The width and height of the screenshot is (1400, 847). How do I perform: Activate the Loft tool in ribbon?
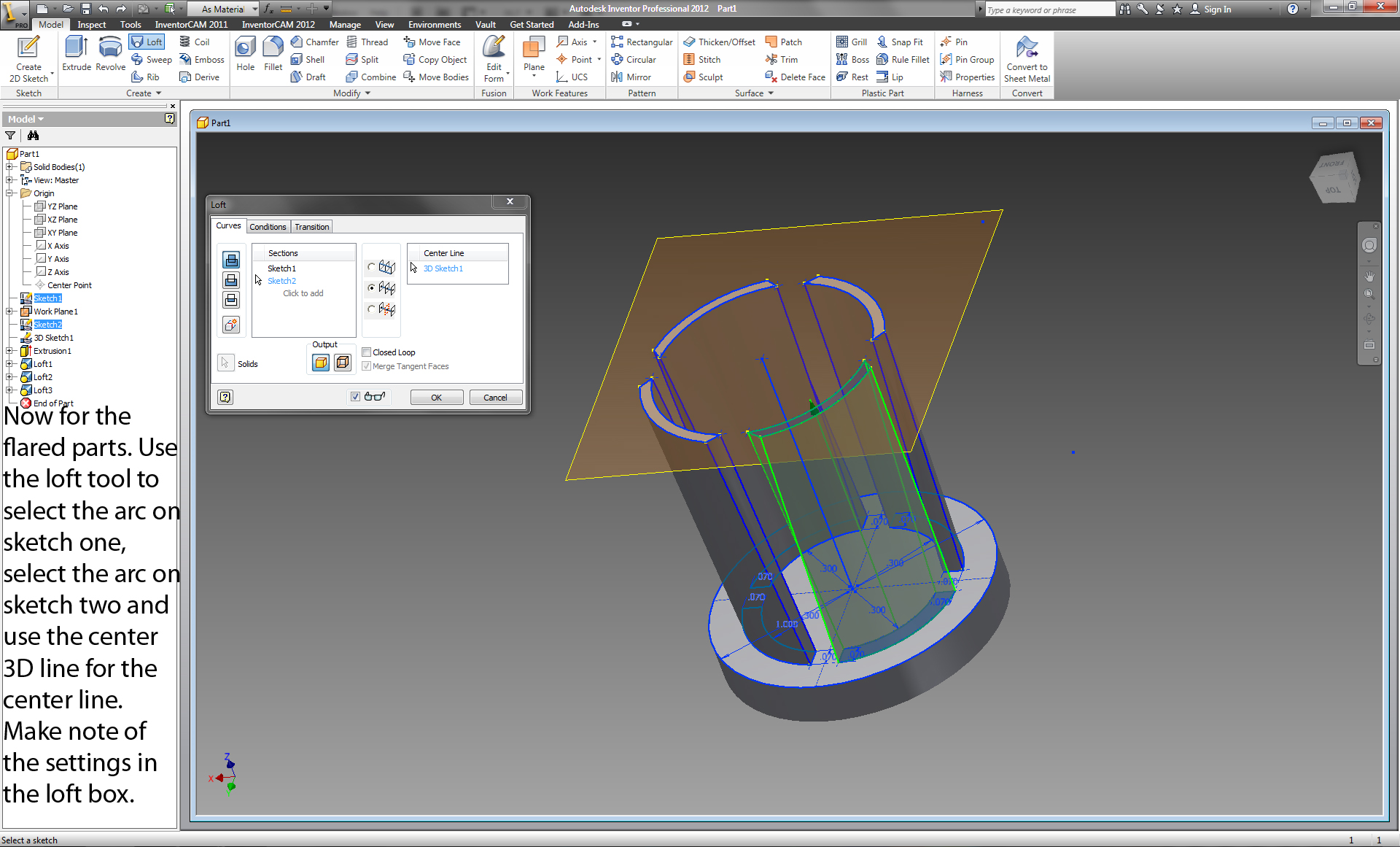click(147, 42)
